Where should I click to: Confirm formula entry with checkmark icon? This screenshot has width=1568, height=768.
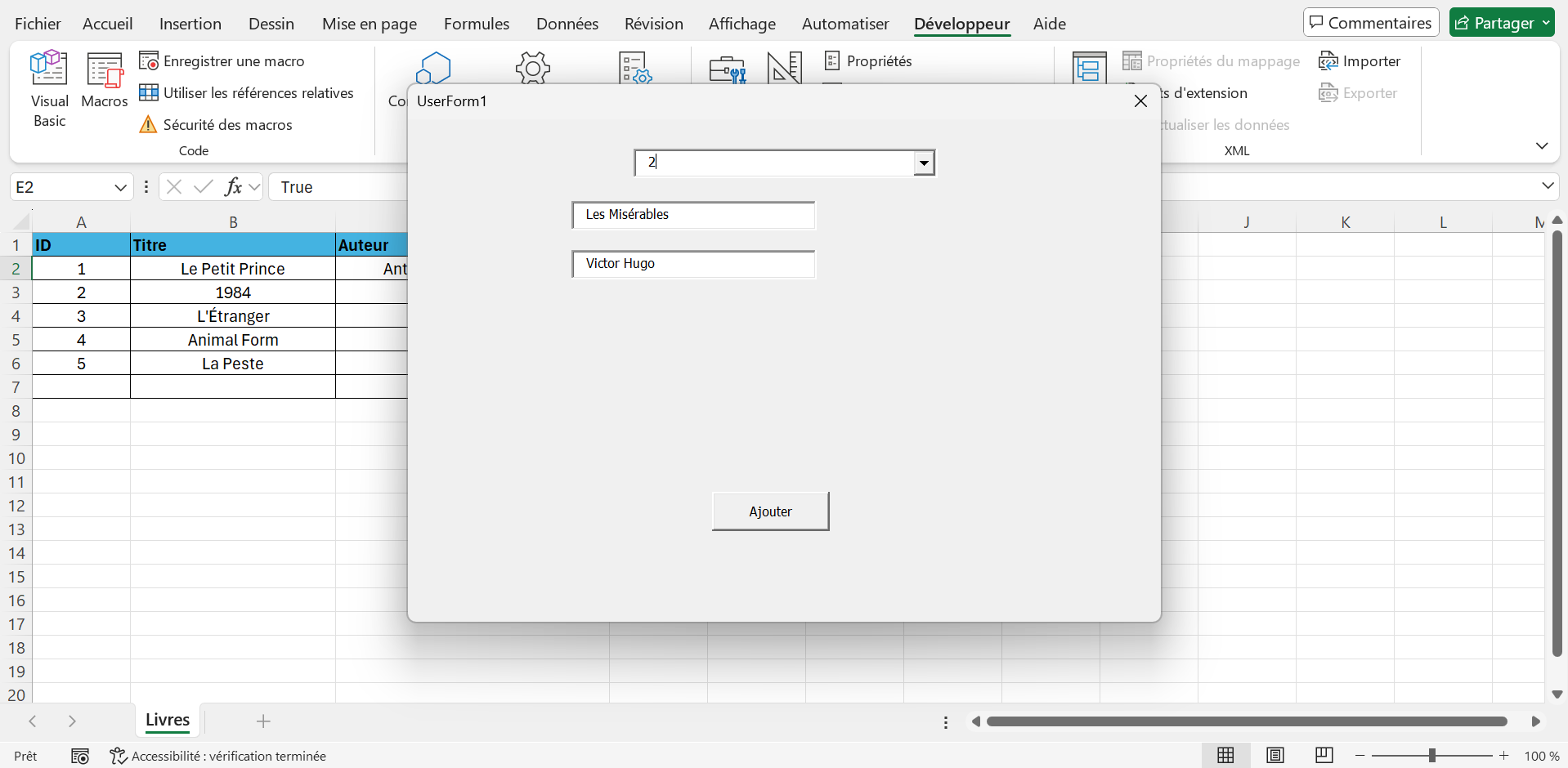[x=203, y=187]
